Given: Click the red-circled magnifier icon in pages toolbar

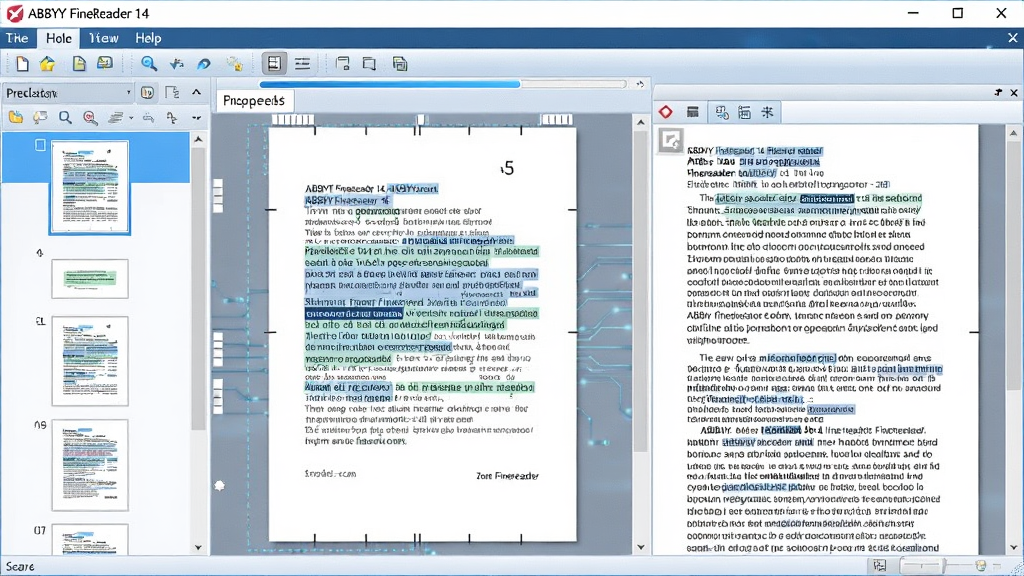Looking at the screenshot, I should click(90, 118).
